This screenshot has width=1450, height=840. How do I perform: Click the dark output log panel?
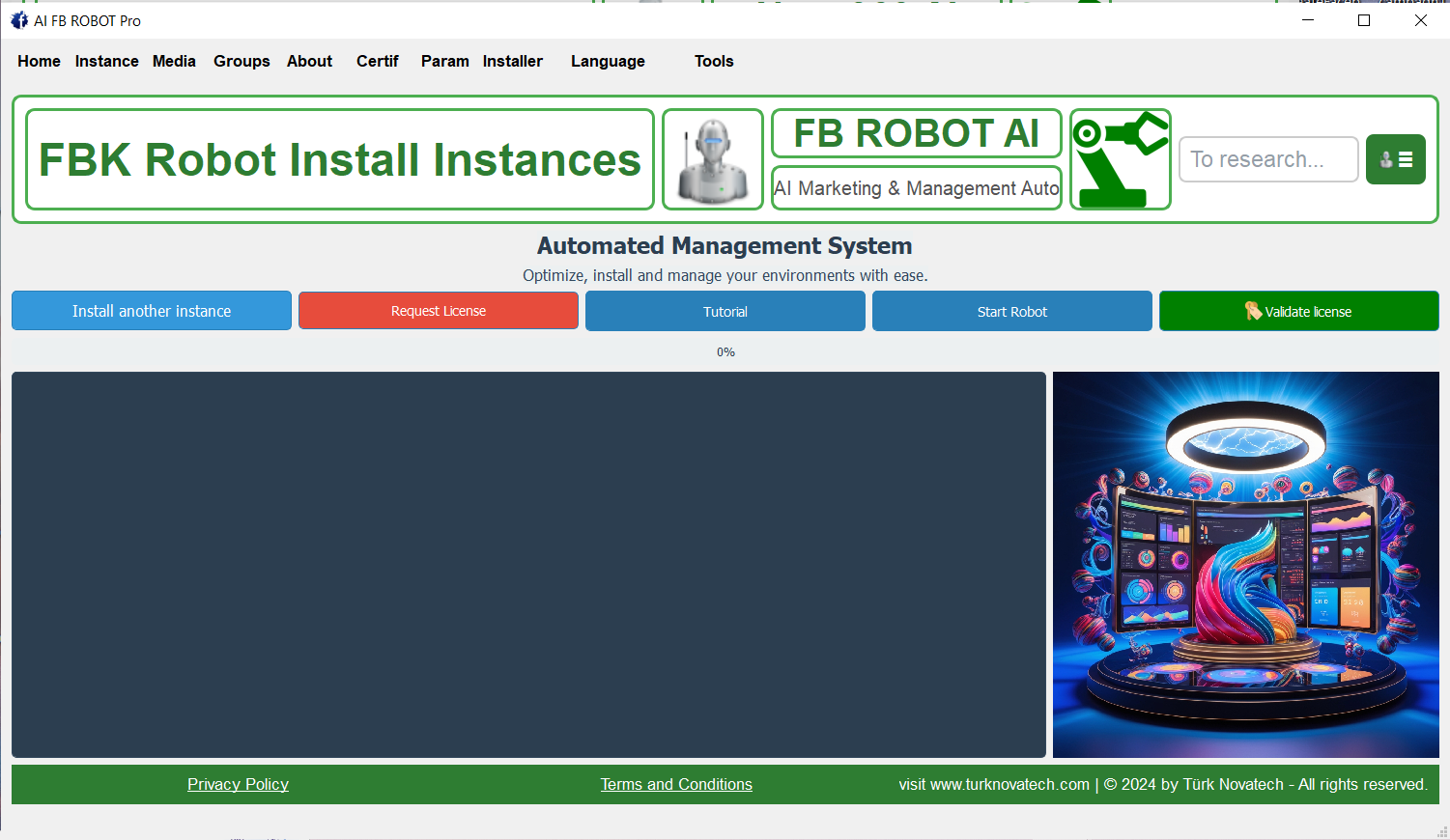(528, 565)
